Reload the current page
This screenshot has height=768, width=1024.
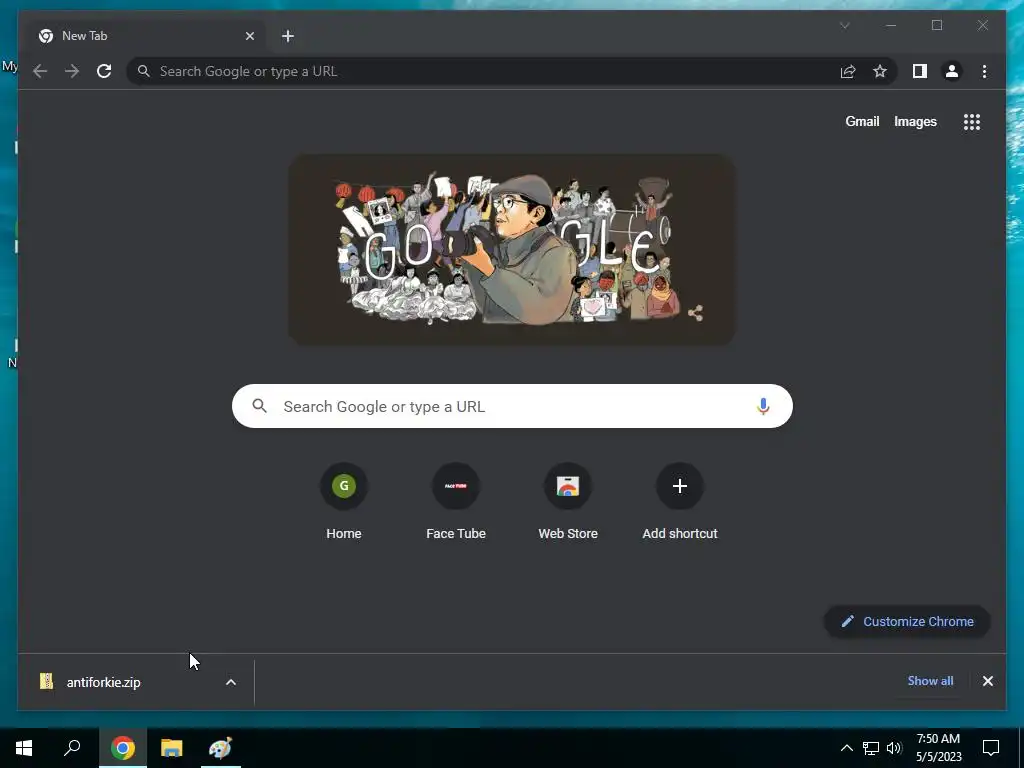[x=104, y=71]
